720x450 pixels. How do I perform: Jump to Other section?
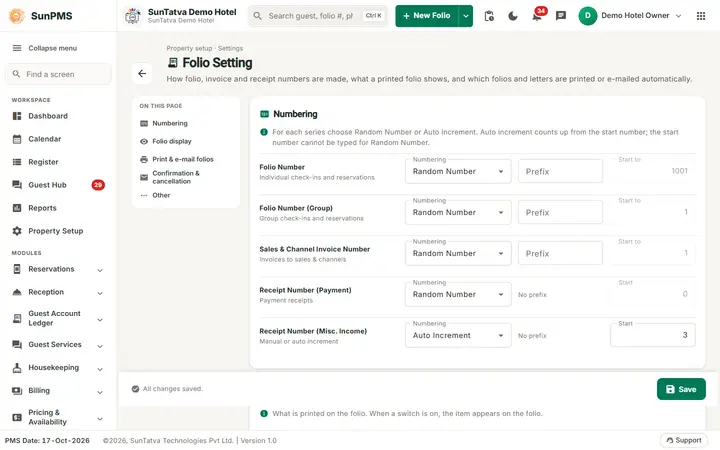[x=161, y=195]
